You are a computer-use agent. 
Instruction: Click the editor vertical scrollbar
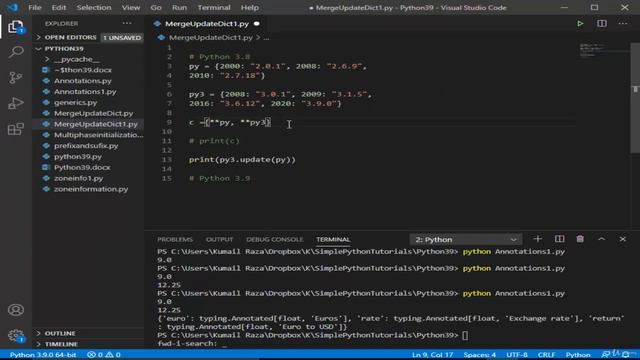point(636,98)
